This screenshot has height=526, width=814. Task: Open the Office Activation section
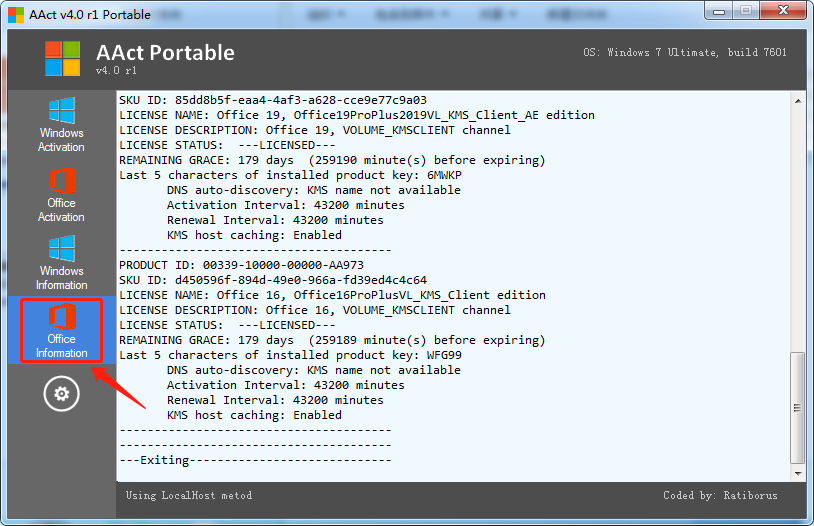[61, 195]
